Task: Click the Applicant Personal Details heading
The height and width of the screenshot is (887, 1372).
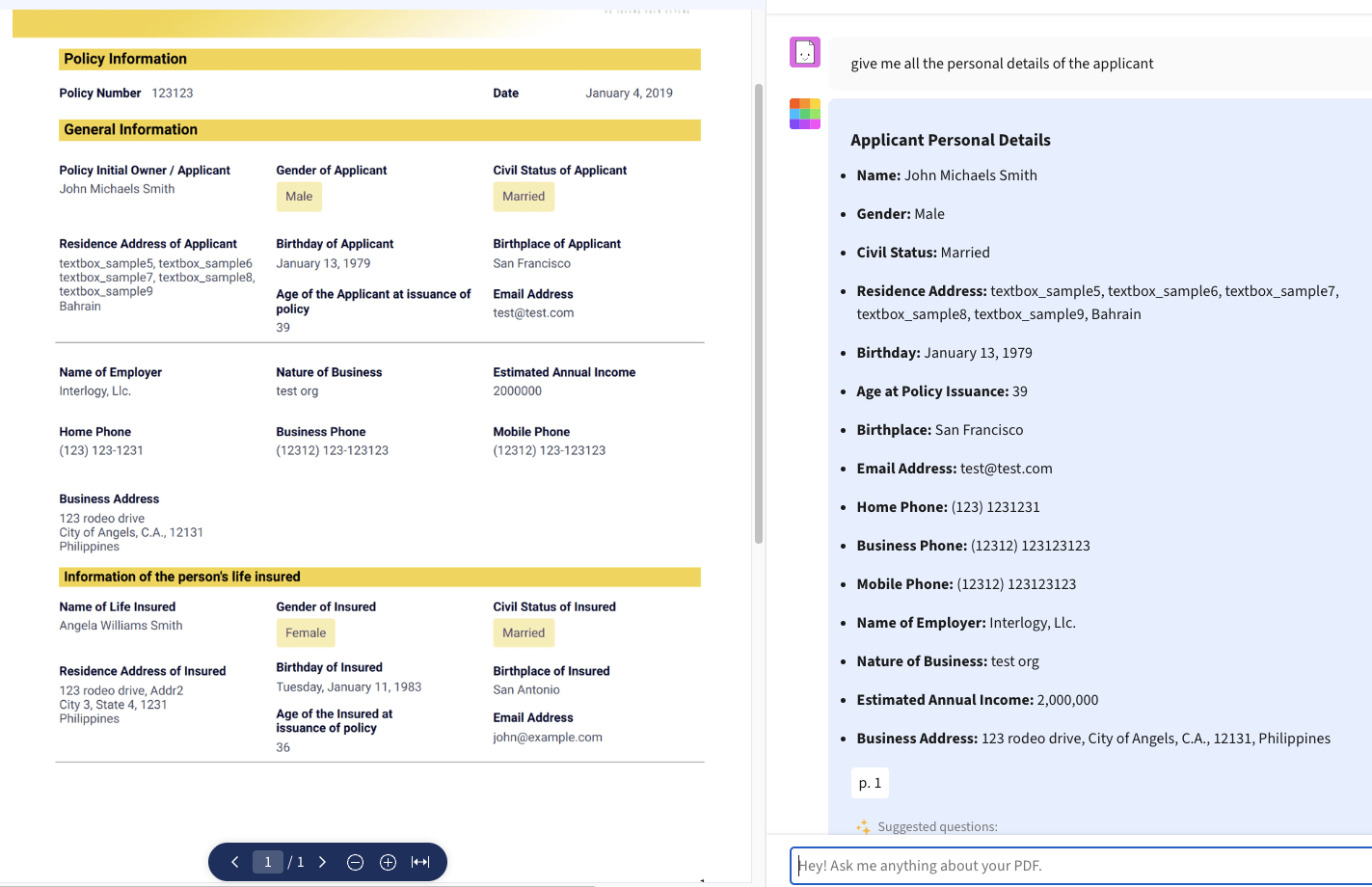Action: [x=951, y=140]
